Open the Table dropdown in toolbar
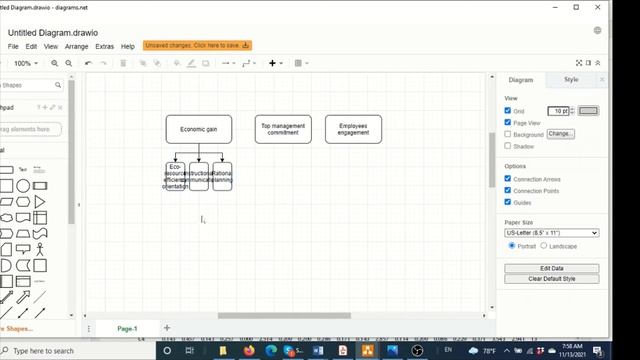The width and height of the screenshot is (640, 360). click(x=301, y=63)
